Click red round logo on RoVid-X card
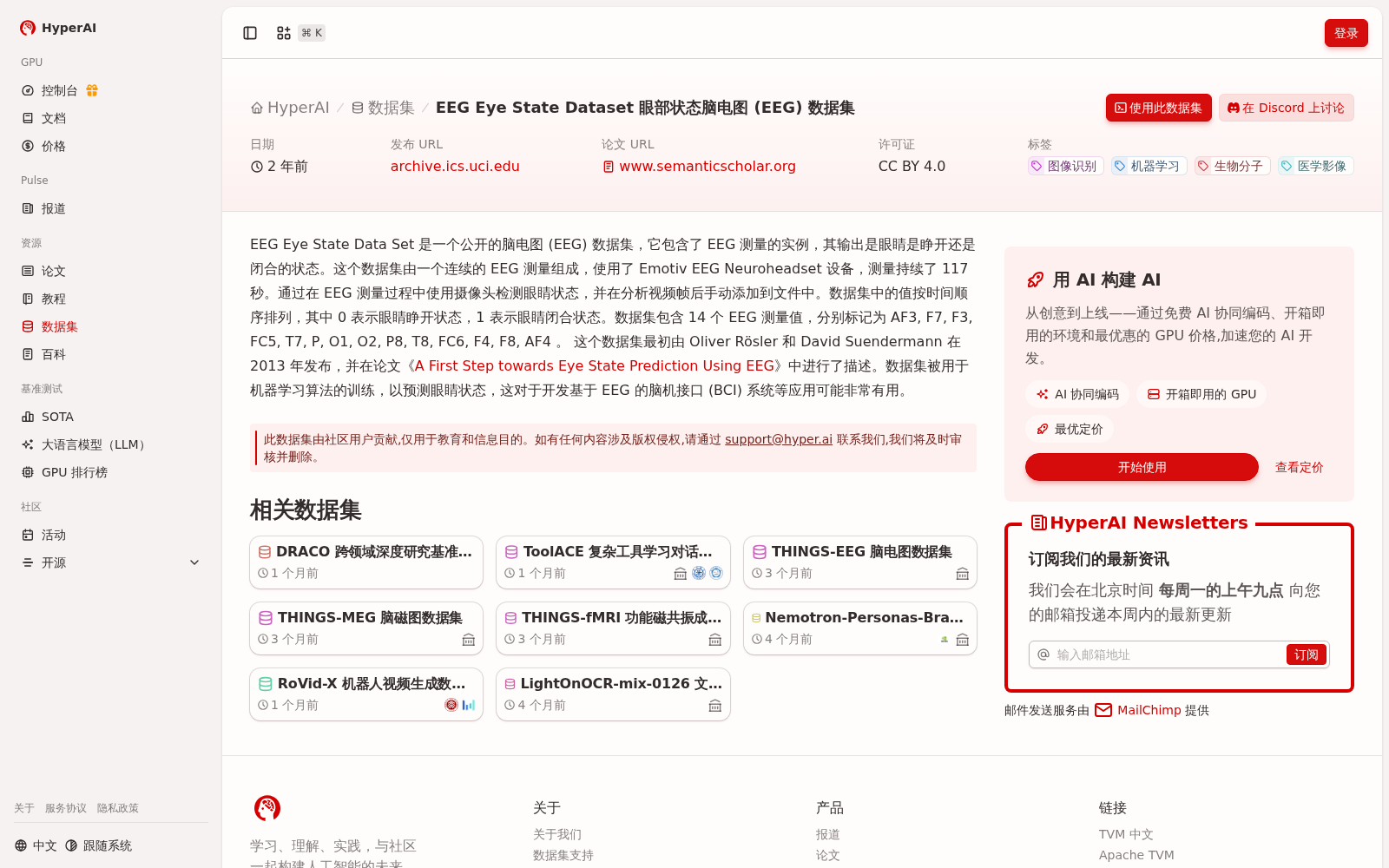 (451, 705)
